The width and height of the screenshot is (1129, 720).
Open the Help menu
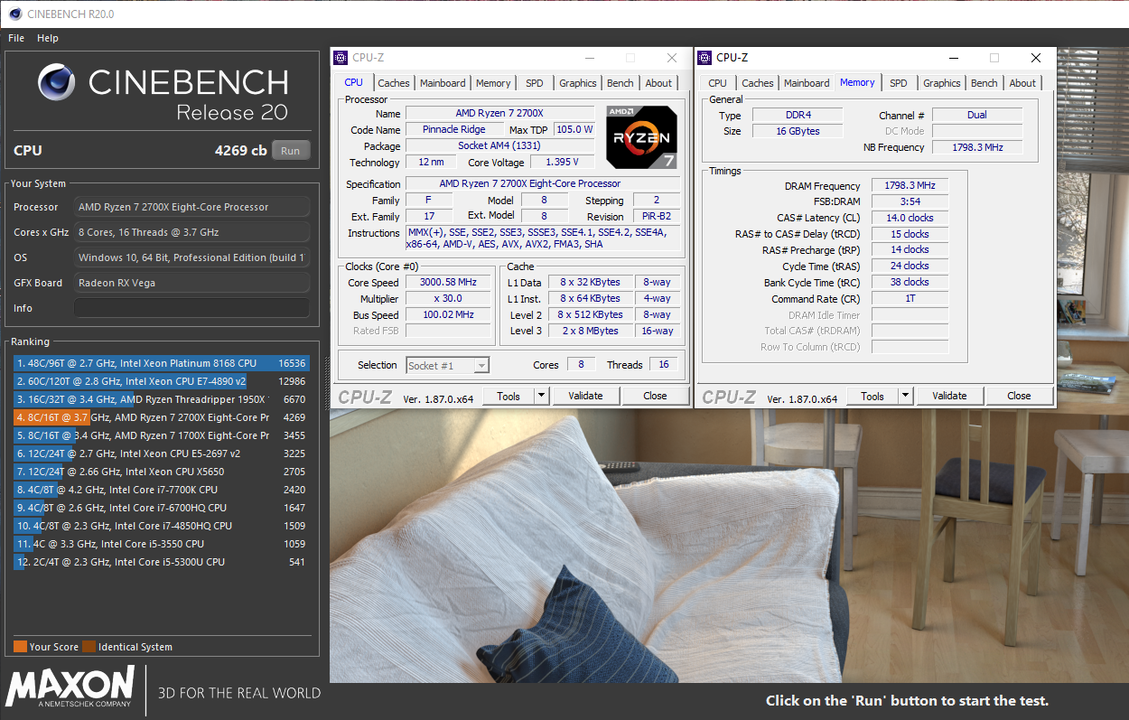(x=48, y=38)
